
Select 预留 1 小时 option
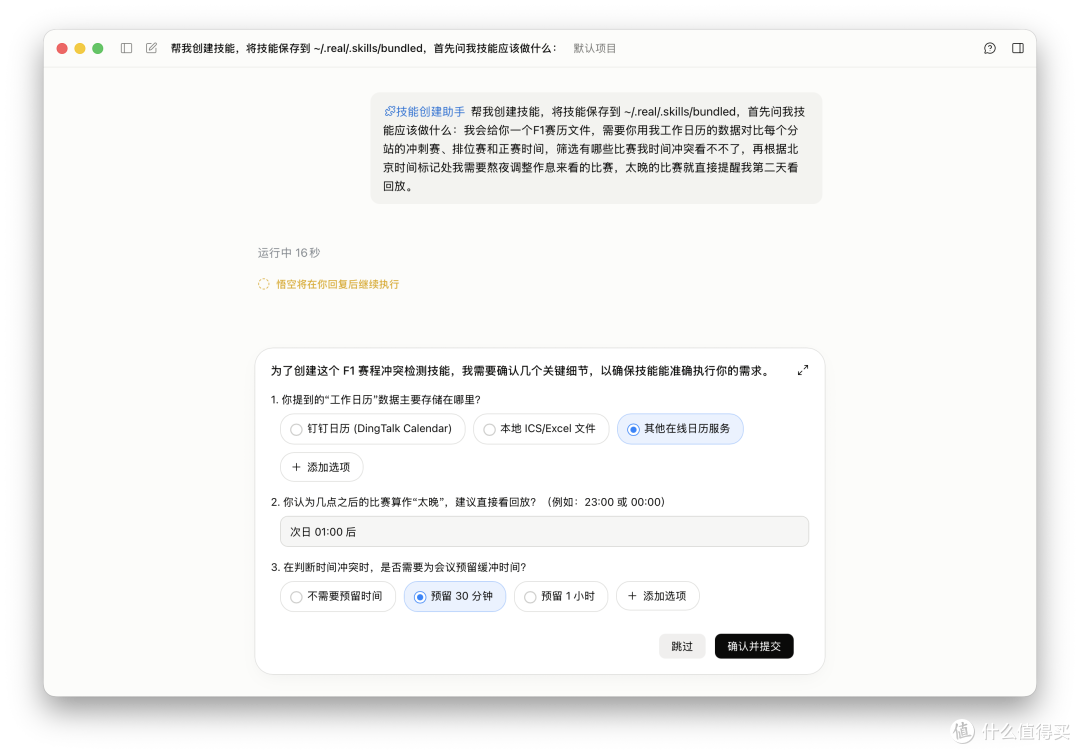[x=561, y=596]
